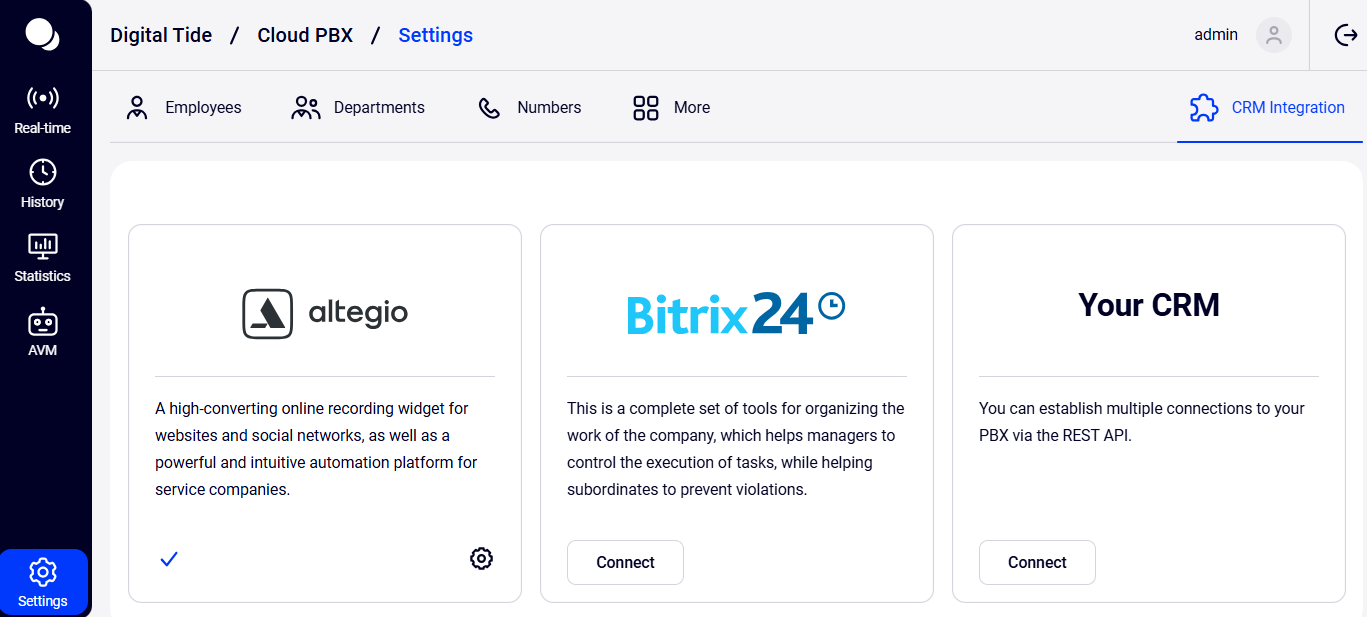Viewport: 1367px width, 617px height.
Task: Connect the Bitrix24 integration
Action: [x=625, y=562]
